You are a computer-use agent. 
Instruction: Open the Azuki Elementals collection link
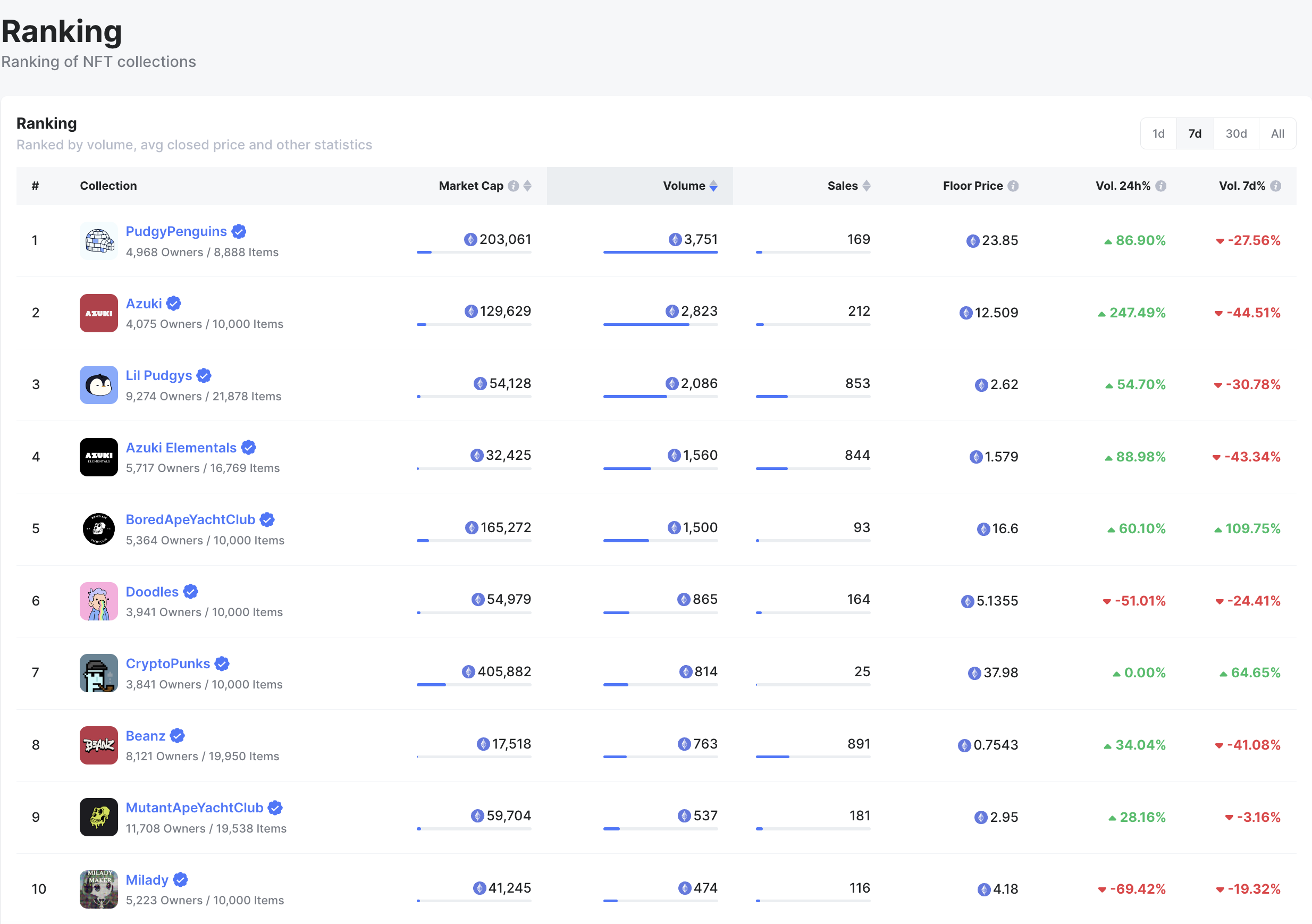tap(181, 448)
